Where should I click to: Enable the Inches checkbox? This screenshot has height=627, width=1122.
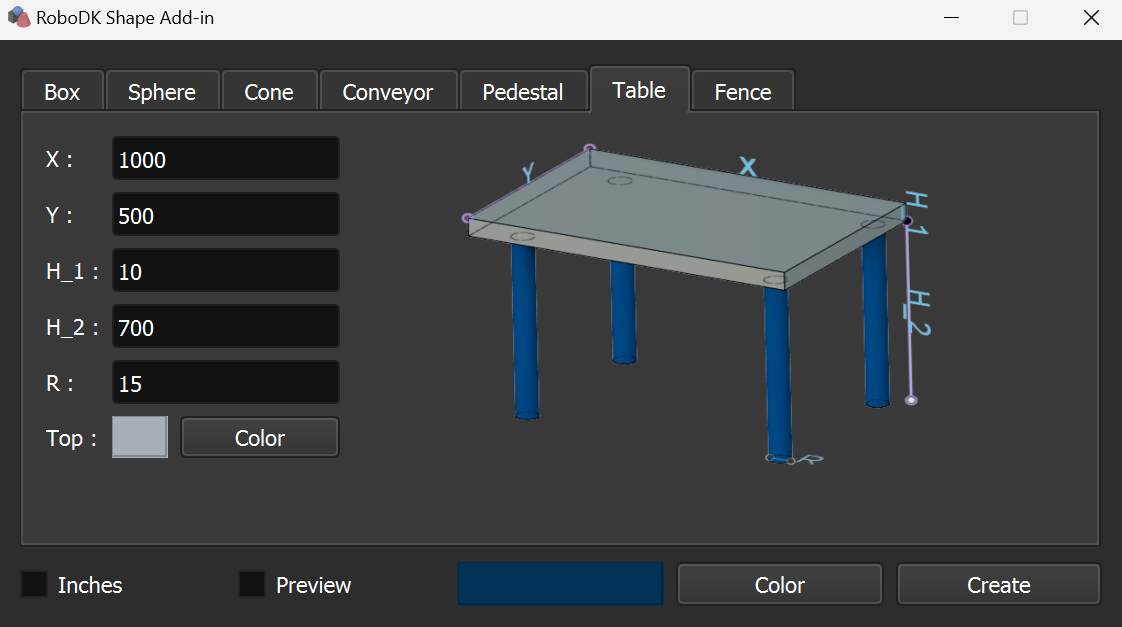[x=35, y=585]
